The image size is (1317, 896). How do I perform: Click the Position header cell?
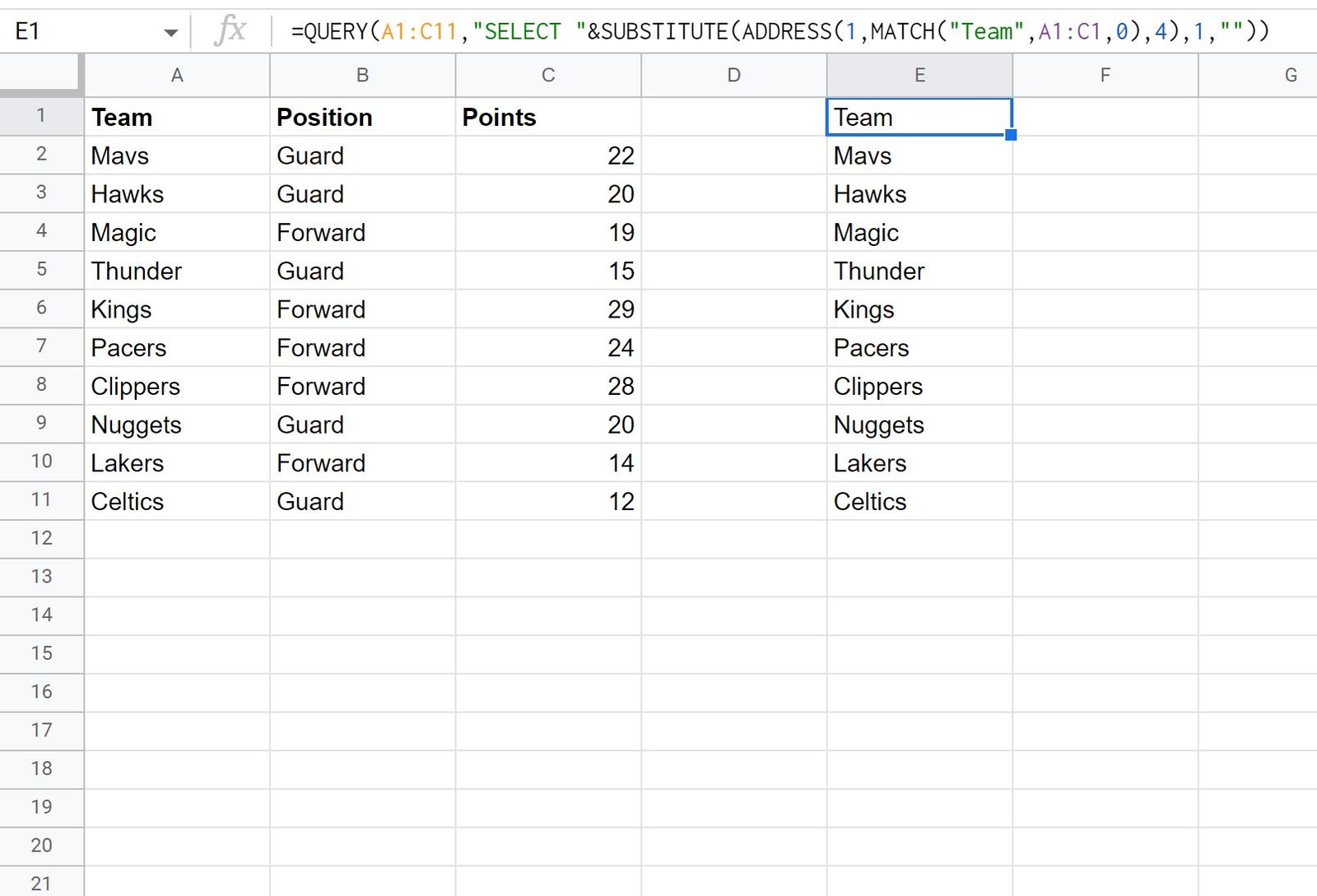[x=362, y=117]
